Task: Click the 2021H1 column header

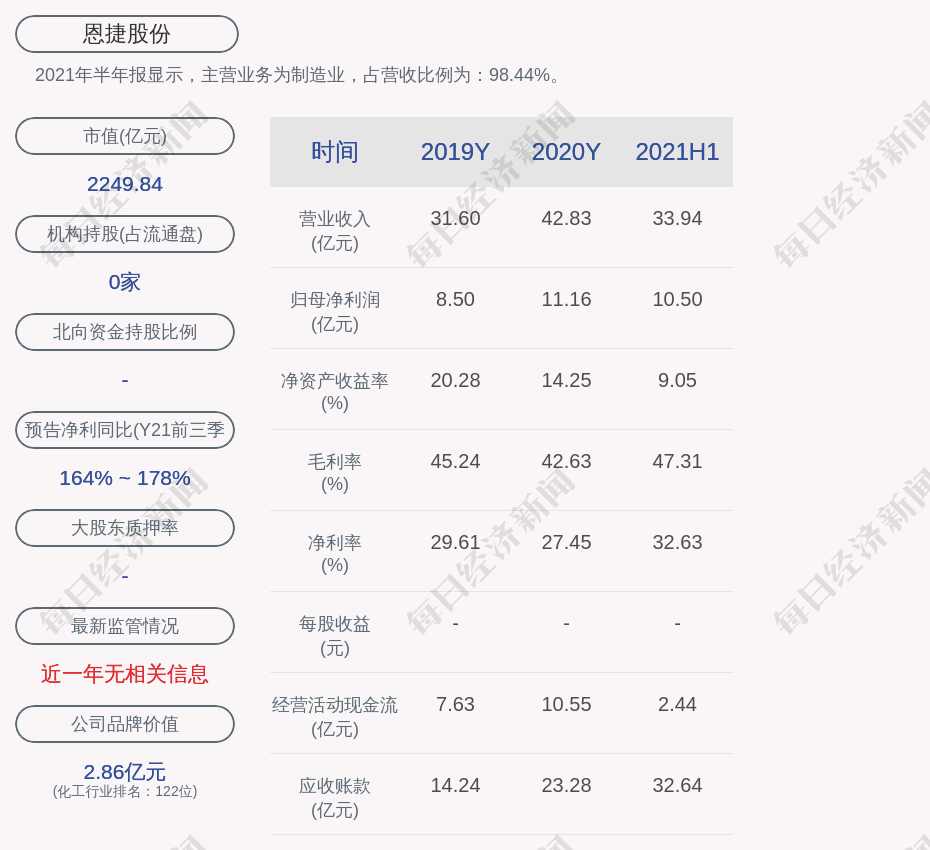Action: coord(677,152)
